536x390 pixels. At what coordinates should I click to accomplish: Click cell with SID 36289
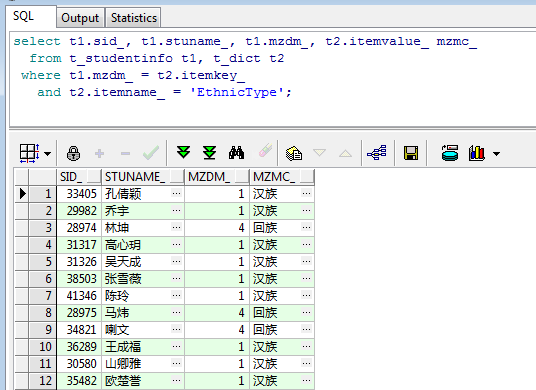[79, 347]
